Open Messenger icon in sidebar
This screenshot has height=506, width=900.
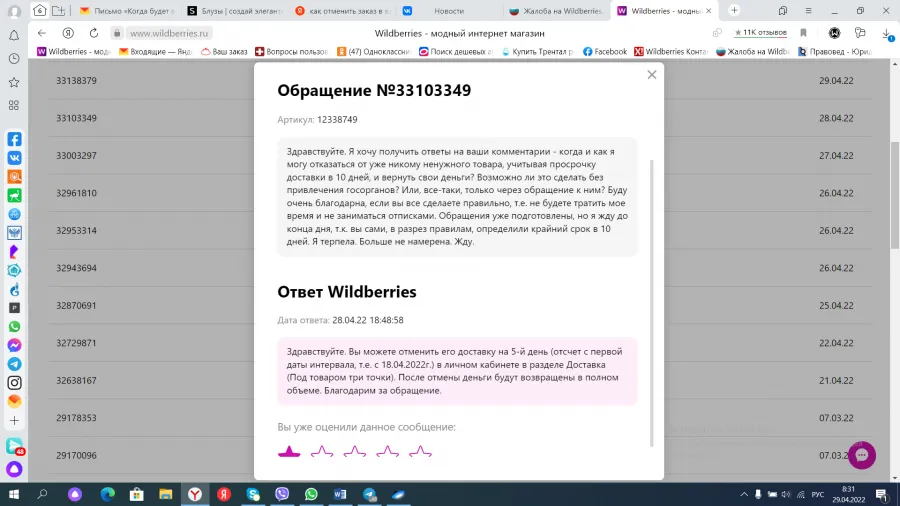pyautogui.click(x=14, y=345)
